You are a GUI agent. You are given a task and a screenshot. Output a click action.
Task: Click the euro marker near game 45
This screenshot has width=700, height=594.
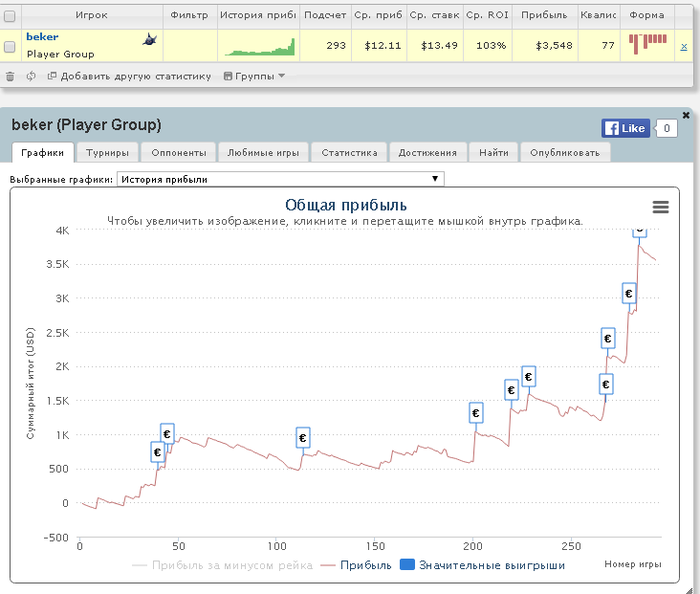(167, 433)
